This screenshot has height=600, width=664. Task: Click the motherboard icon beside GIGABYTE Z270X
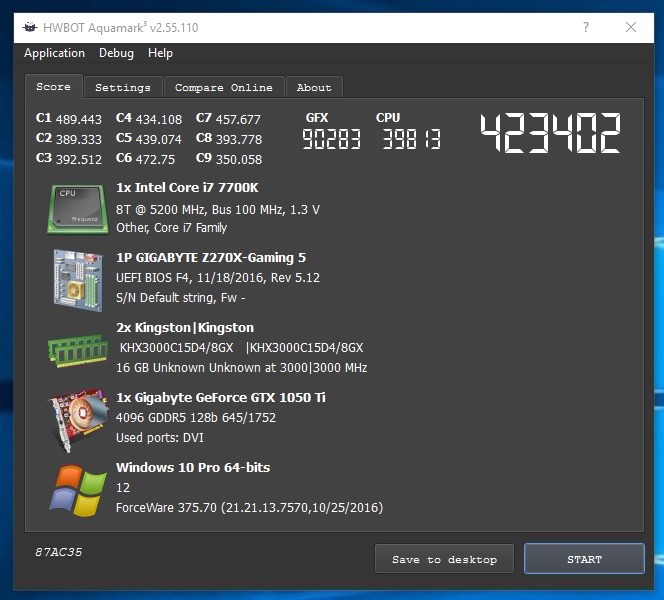click(x=78, y=280)
